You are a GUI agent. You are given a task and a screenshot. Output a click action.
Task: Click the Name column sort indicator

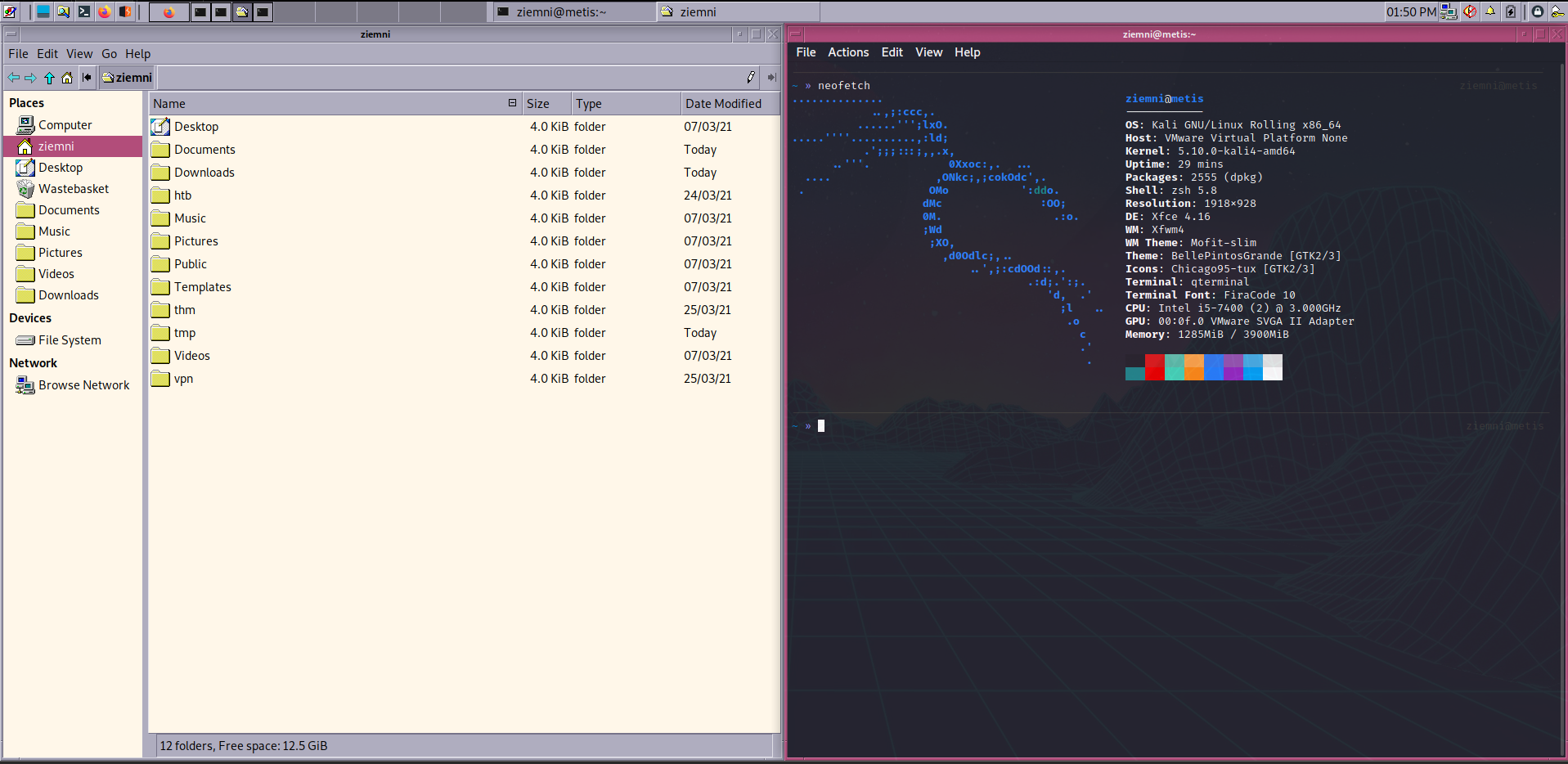click(512, 103)
